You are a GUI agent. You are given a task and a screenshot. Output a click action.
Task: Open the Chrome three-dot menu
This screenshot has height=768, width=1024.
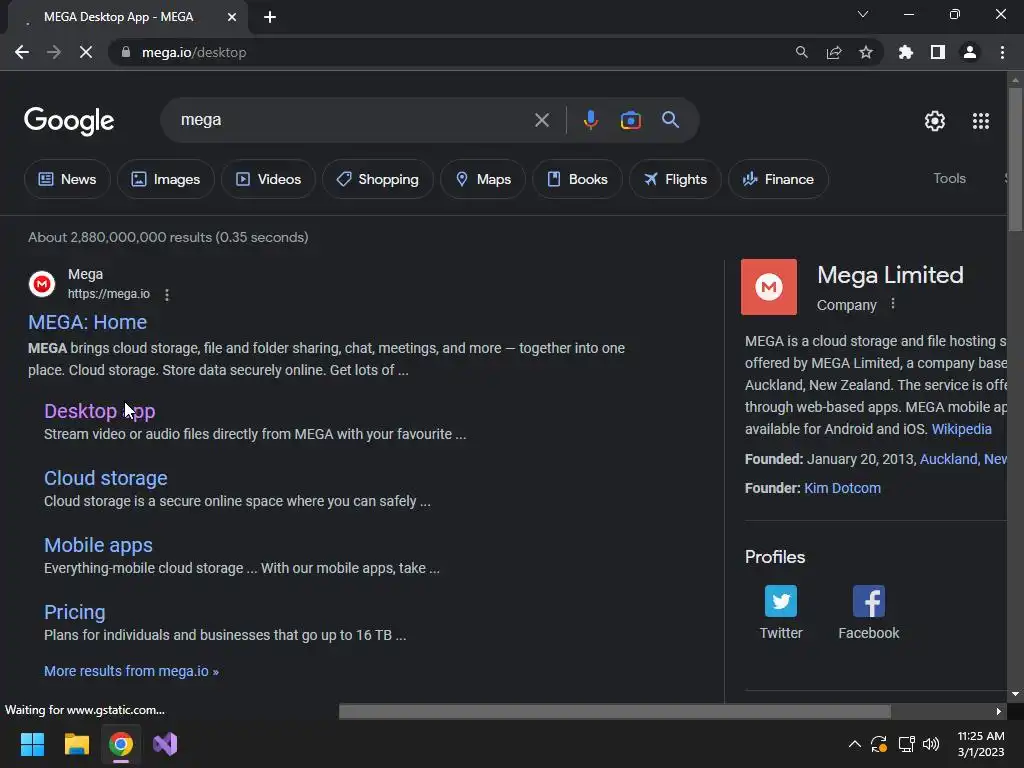[x=1002, y=52]
